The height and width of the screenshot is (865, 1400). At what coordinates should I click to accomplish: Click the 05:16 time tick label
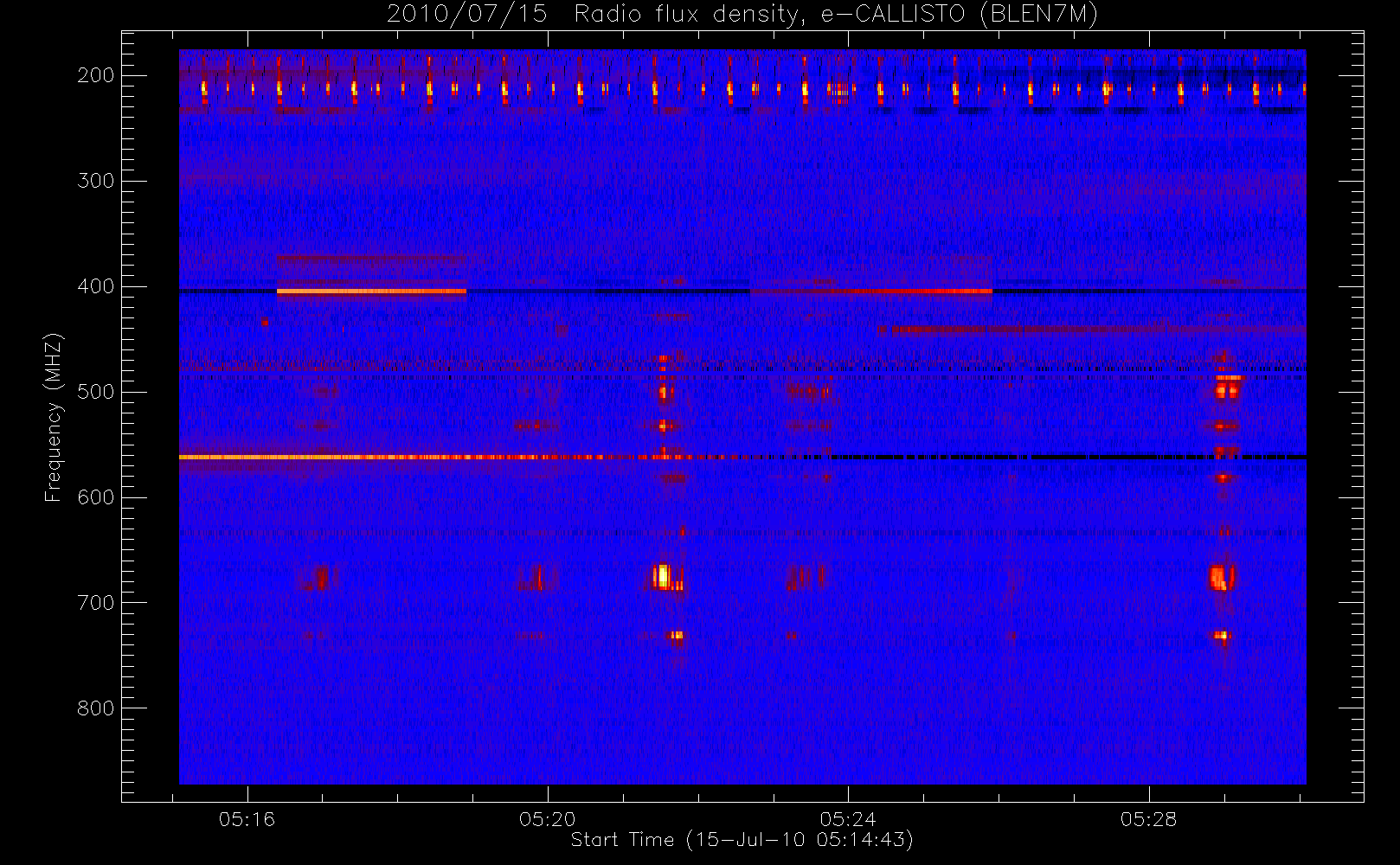point(247,819)
